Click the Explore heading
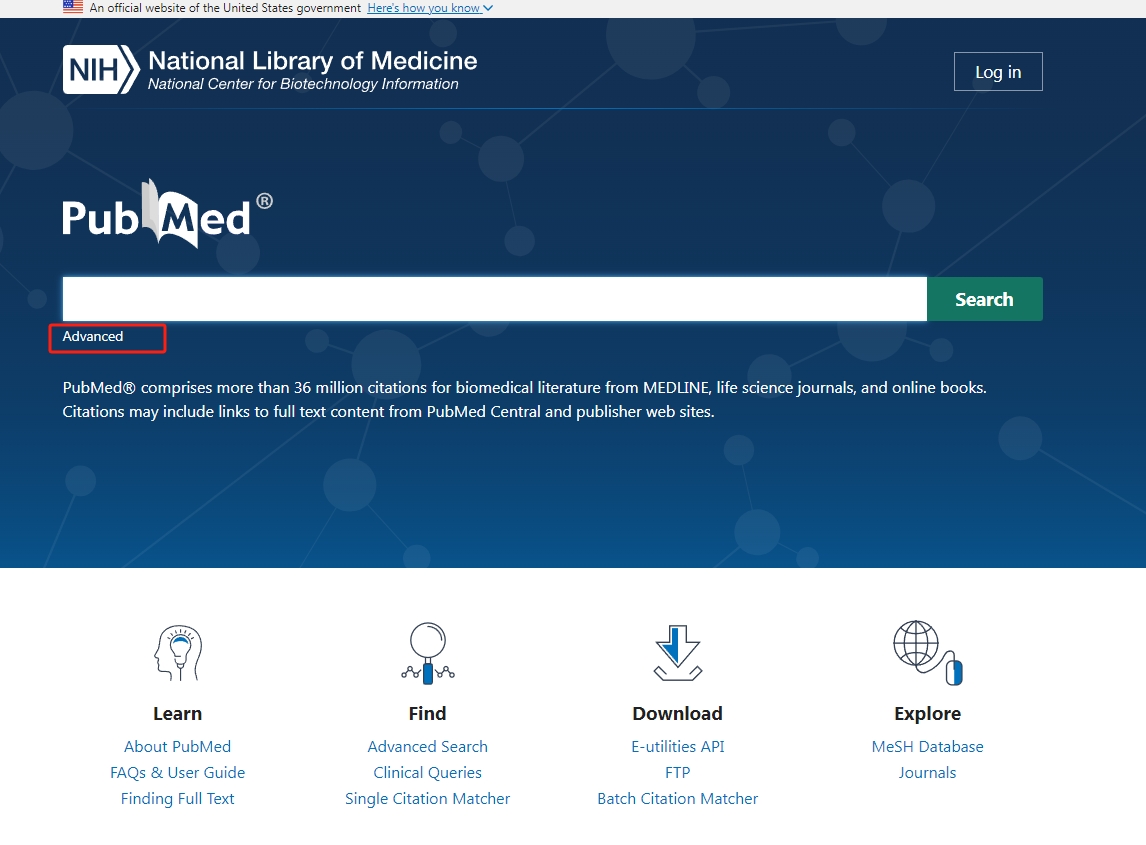The width and height of the screenshot is (1146, 845). [927, 713]
